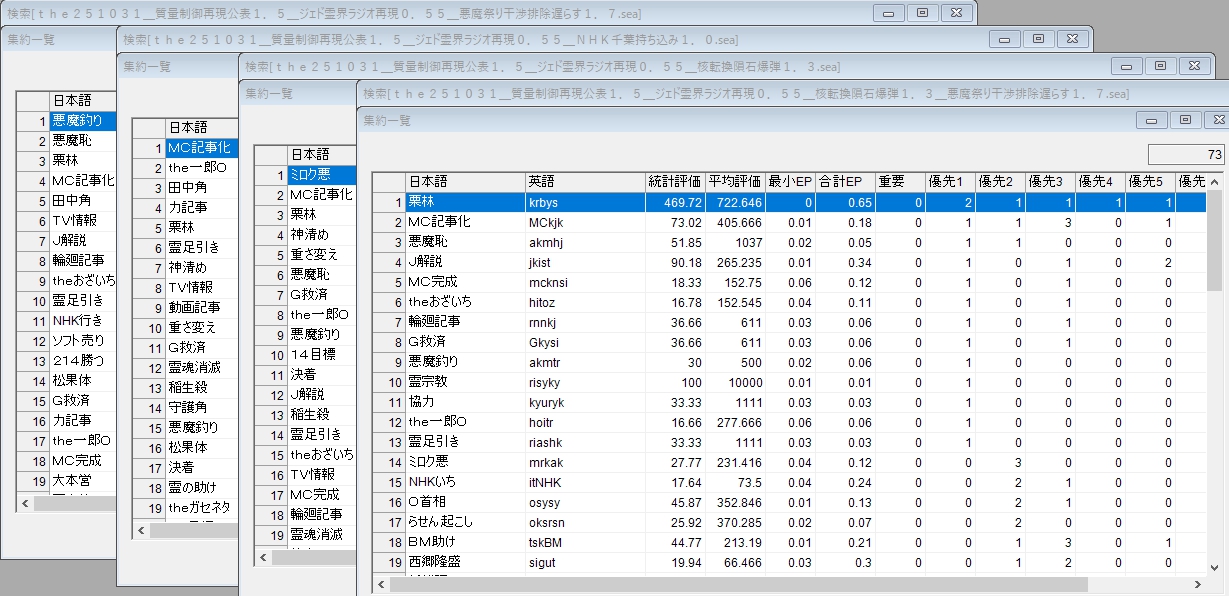Viewport: 1229px width, 596px height.
Task: Click the front table's horizontal scrollbar right arrow
Action: click(1198, 583)
